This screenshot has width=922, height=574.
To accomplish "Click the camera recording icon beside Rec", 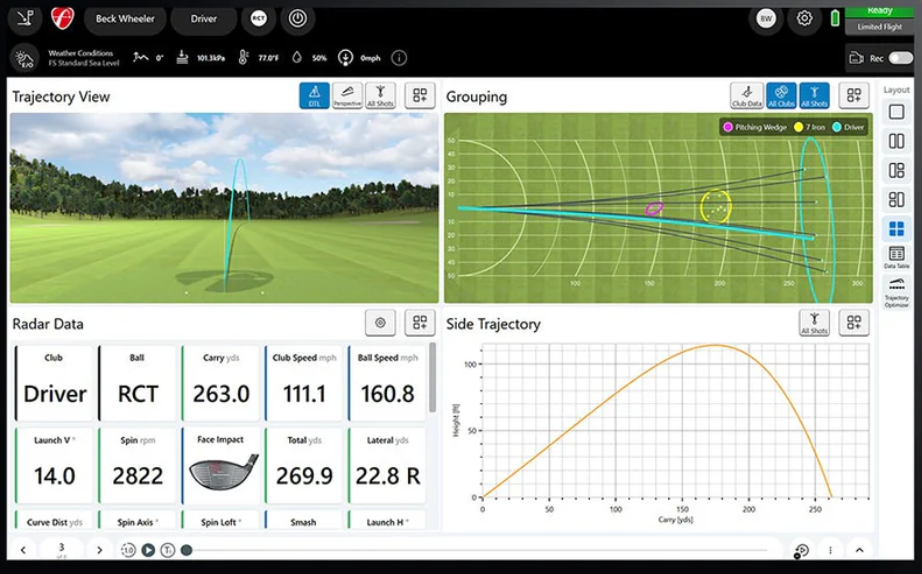I will [x=856, y=58].
